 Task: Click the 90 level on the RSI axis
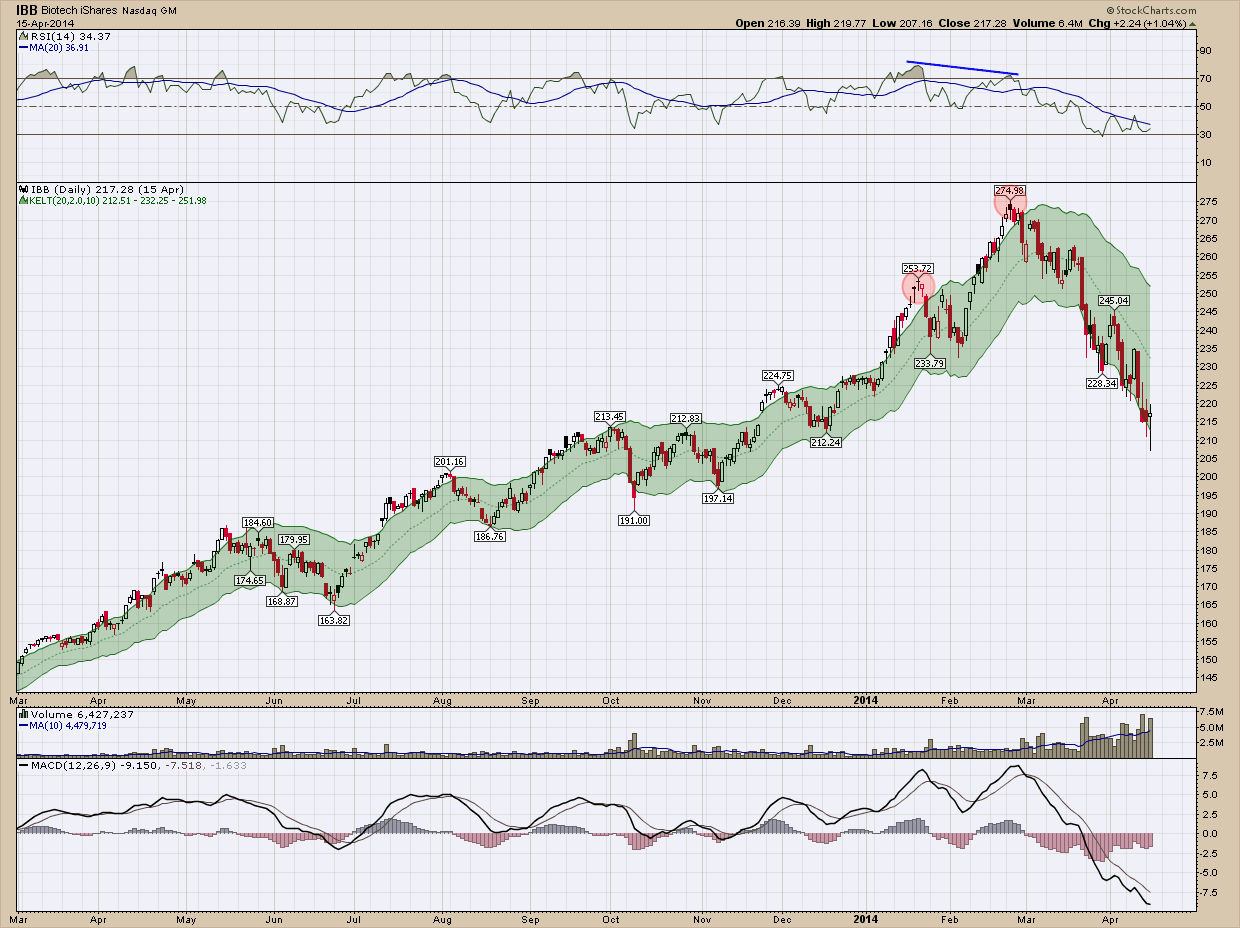pos(1205,50)
